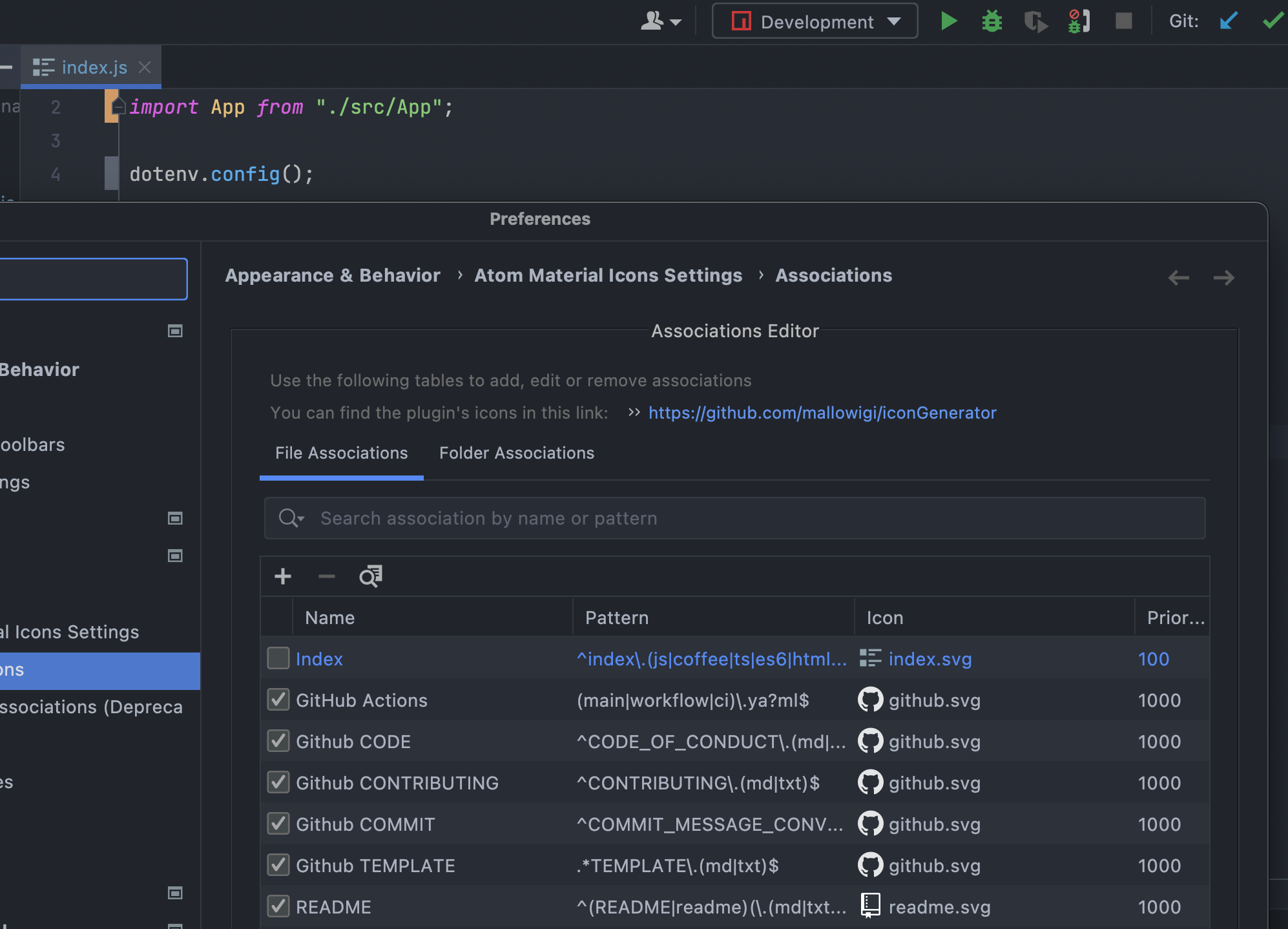Uncheck the README association checkbox
The width and height of the screenshot is (1288, 929).
[278, 906]
